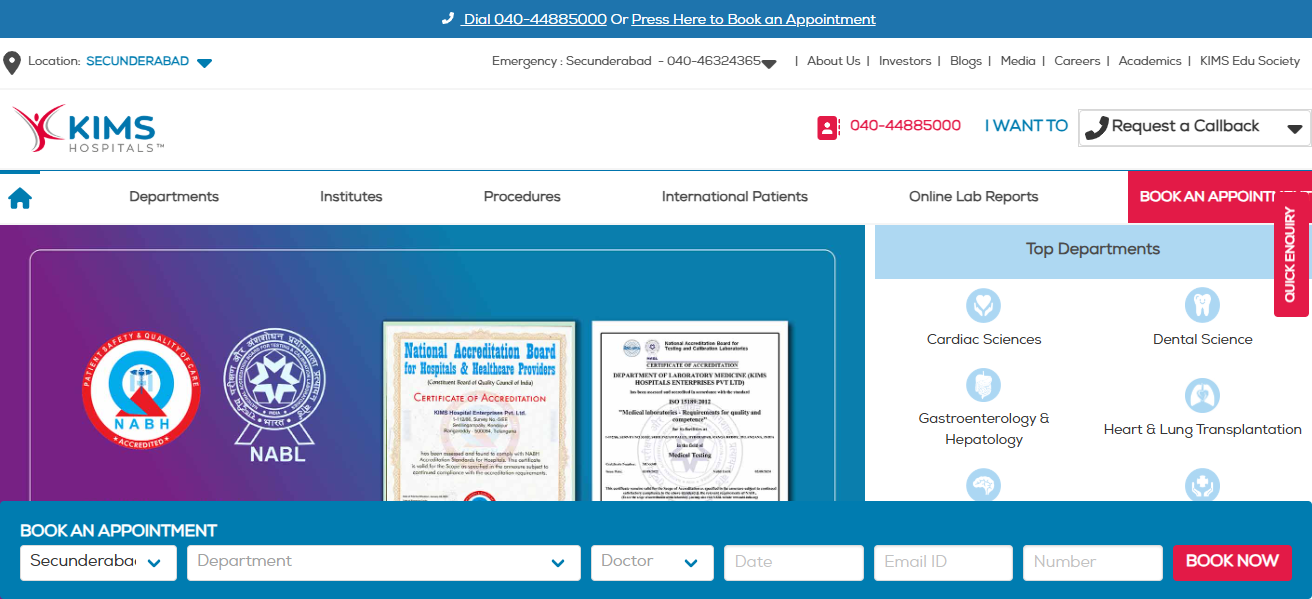
Task: Open the Departments menu
Action: (x=174, y=197)
